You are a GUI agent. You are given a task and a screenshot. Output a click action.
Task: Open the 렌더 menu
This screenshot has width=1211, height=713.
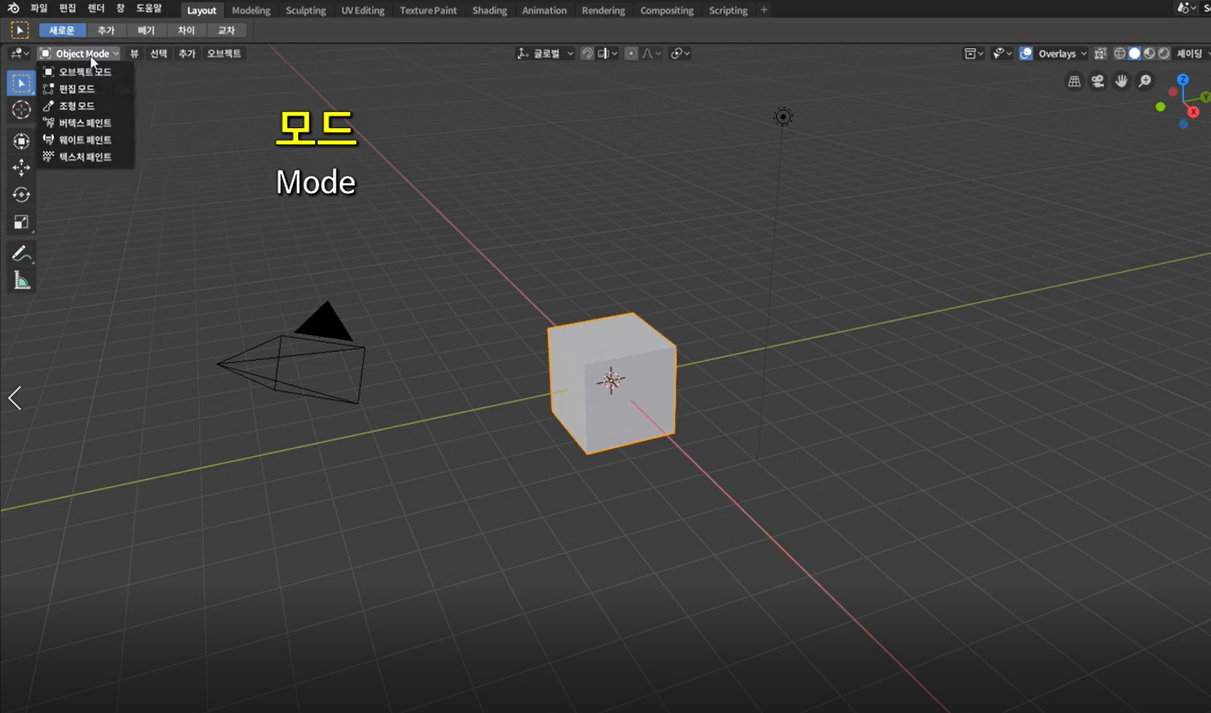tap(96, 9)
